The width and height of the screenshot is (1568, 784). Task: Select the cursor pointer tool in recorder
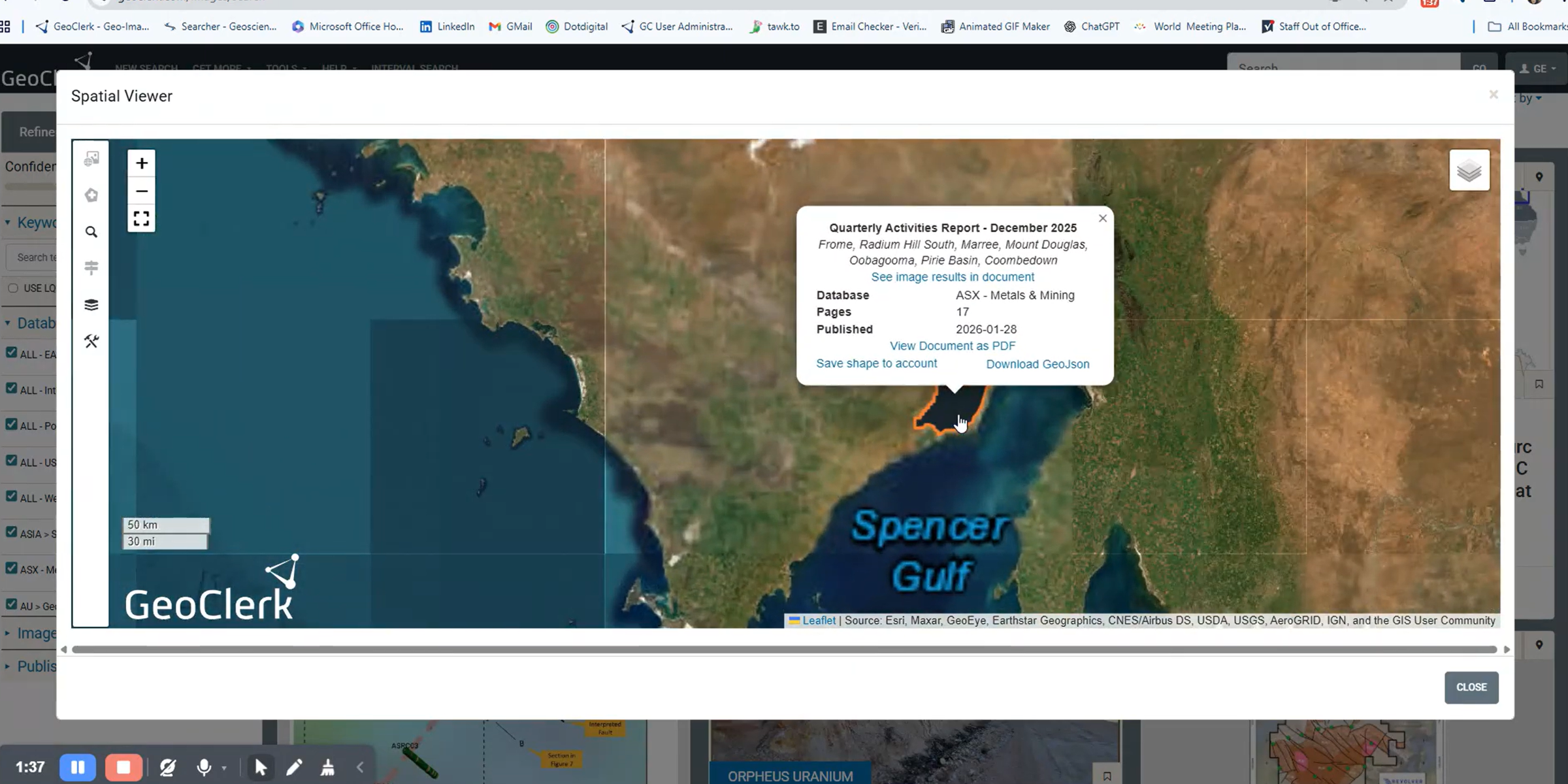pos(261,767)
